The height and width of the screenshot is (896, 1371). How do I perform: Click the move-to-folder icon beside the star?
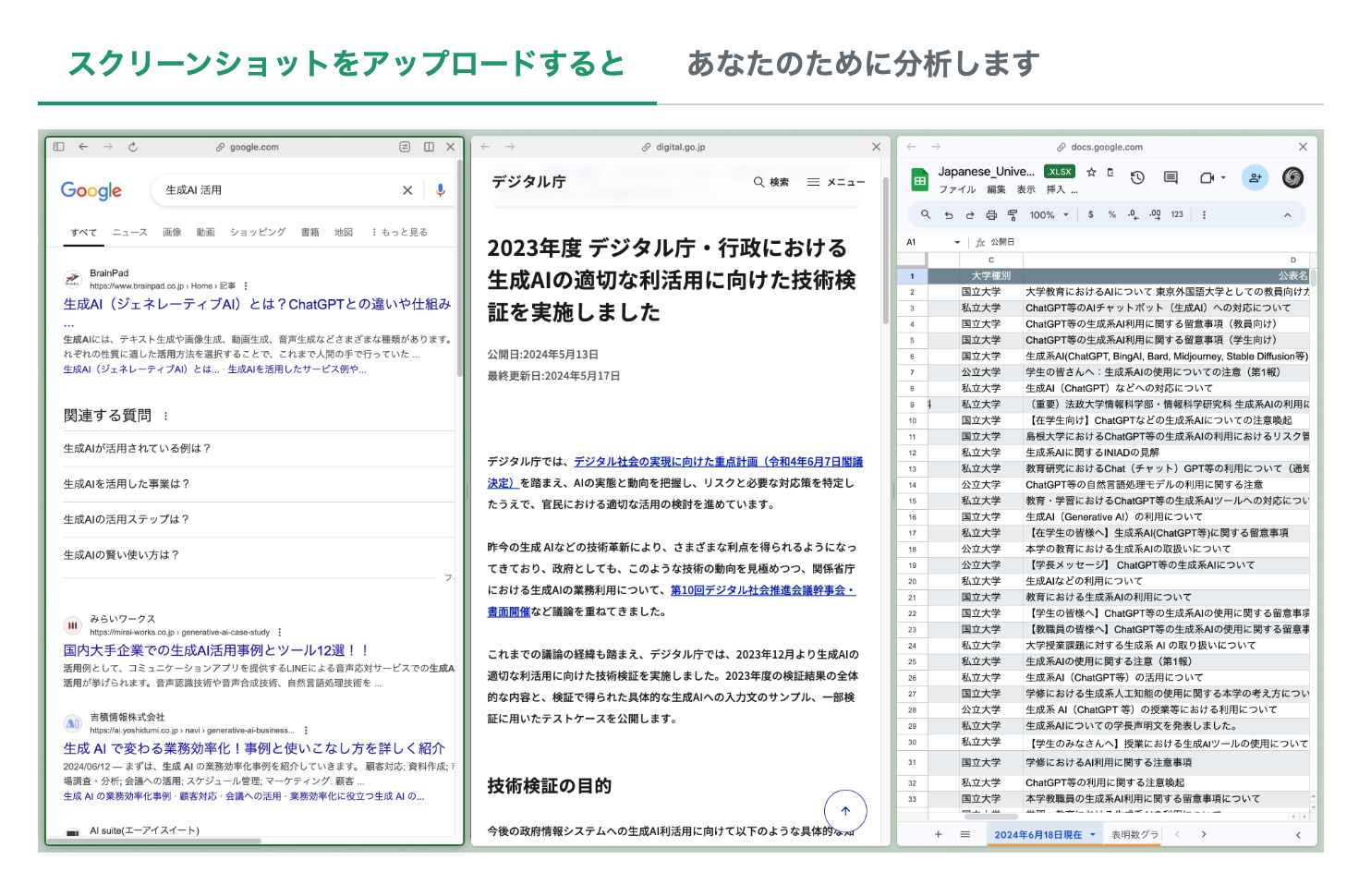click(1110, 172)
